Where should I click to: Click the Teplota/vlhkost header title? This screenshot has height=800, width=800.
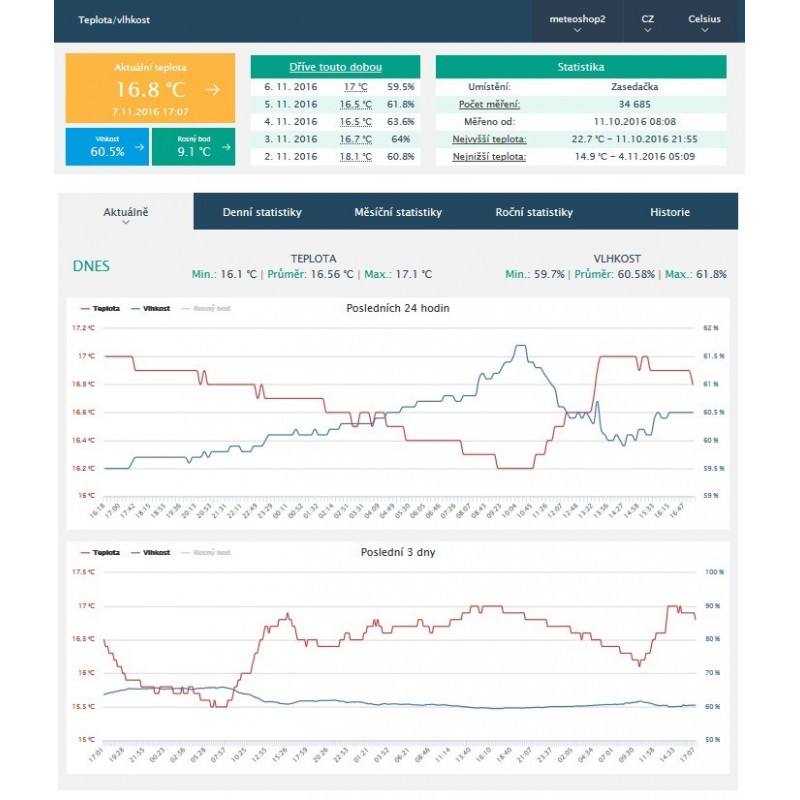click(114, 20)
